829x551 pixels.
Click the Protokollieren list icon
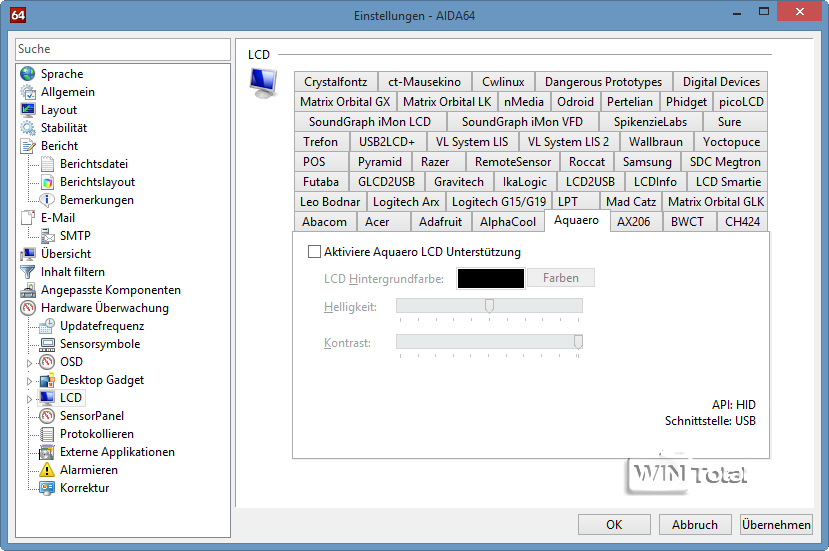[x=47, y=434]
